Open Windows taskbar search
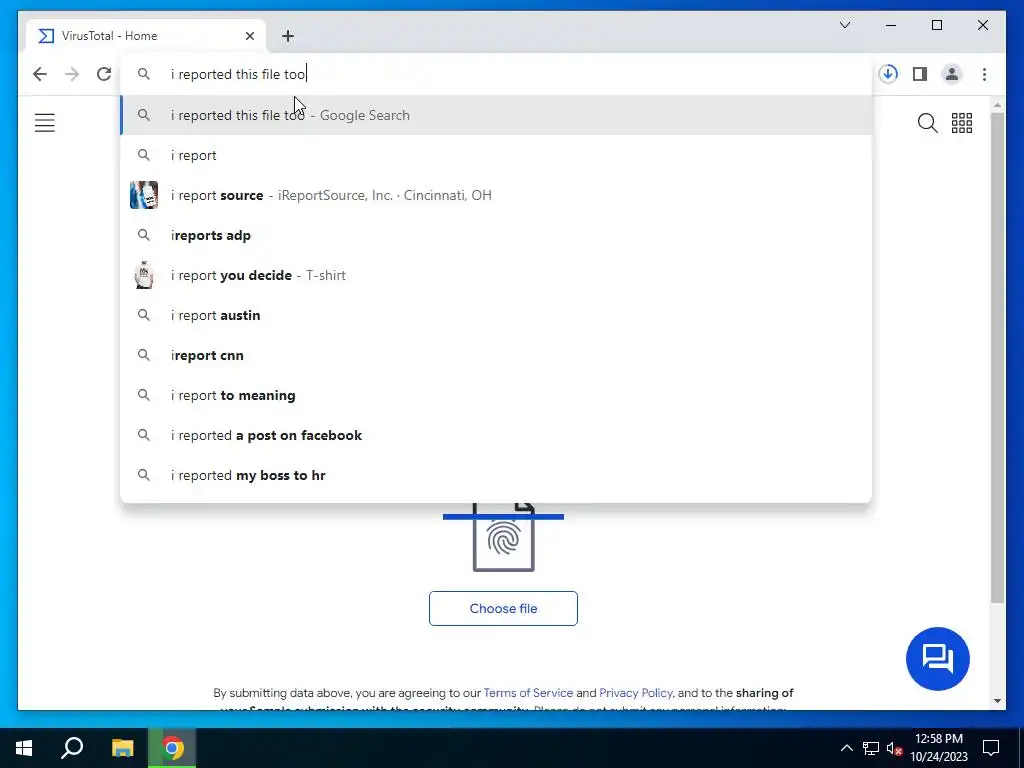 tap(72, 748)
